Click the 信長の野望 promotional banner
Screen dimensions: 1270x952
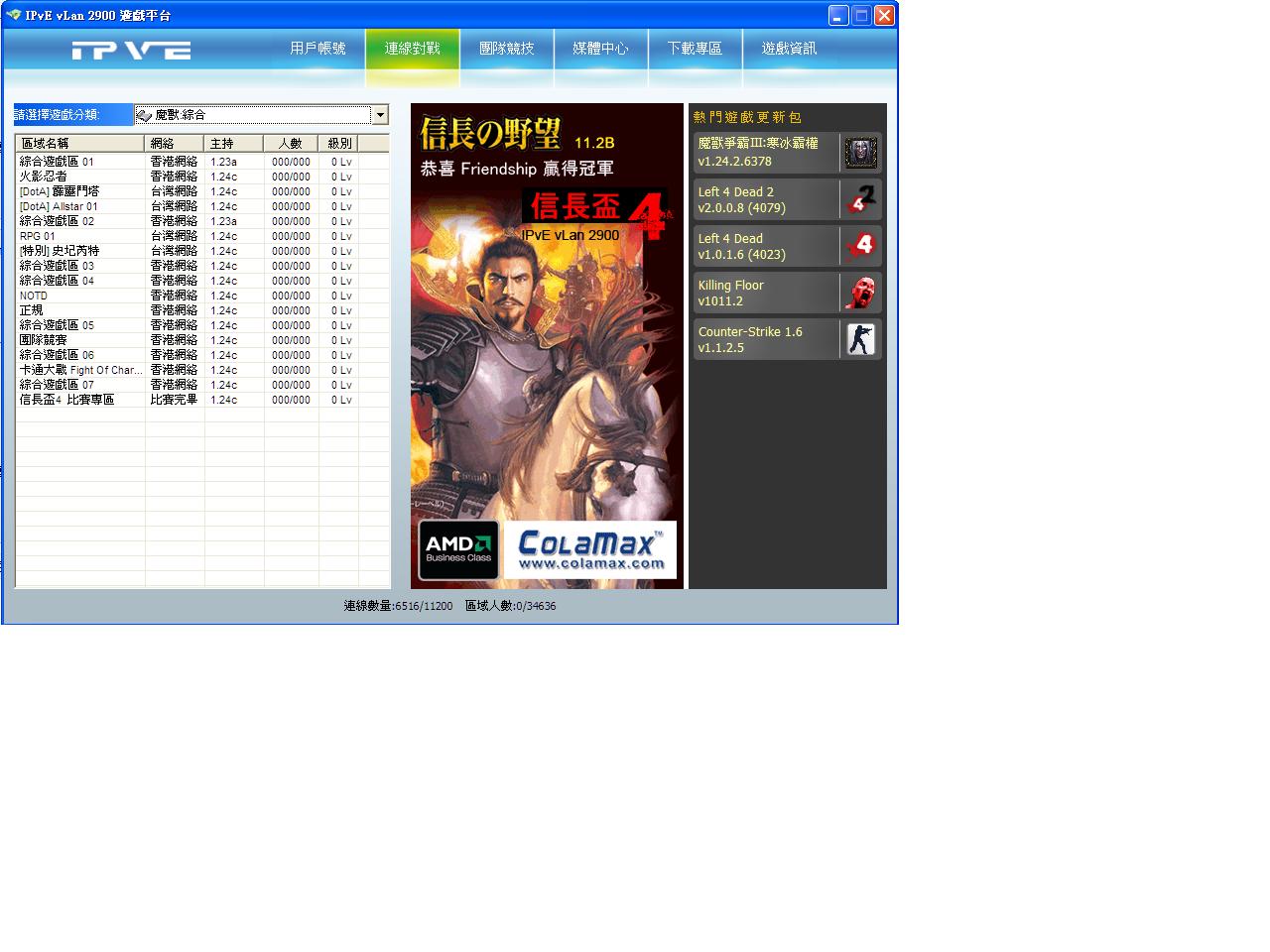547,346
